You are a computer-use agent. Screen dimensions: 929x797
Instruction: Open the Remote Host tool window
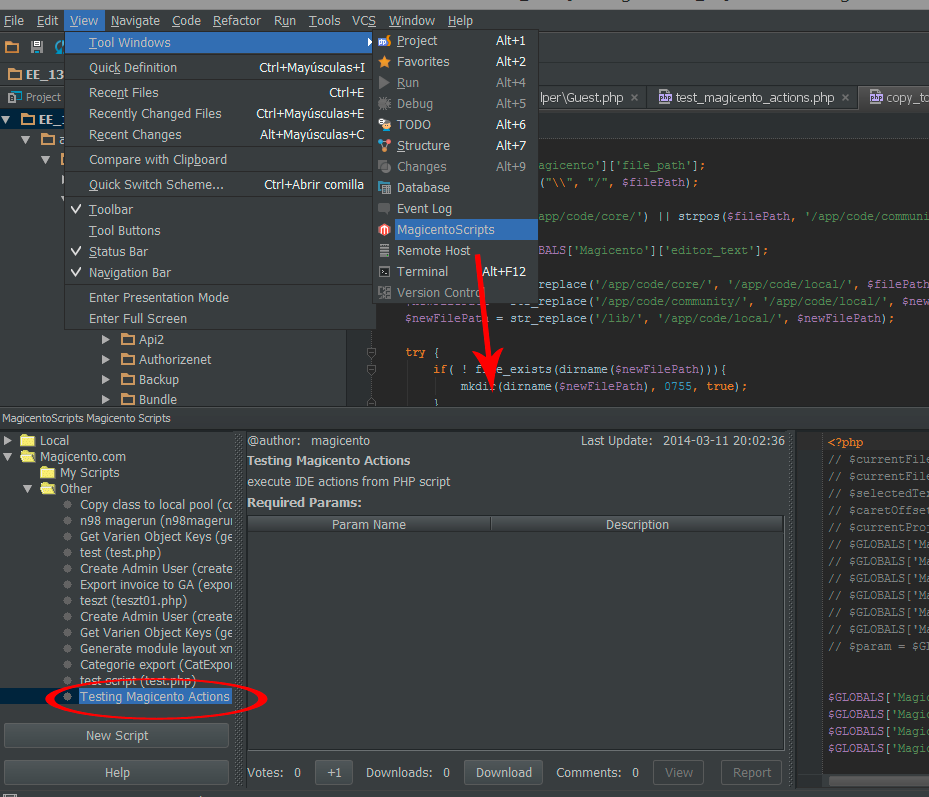pyautogui.click(x=455, y=251)
